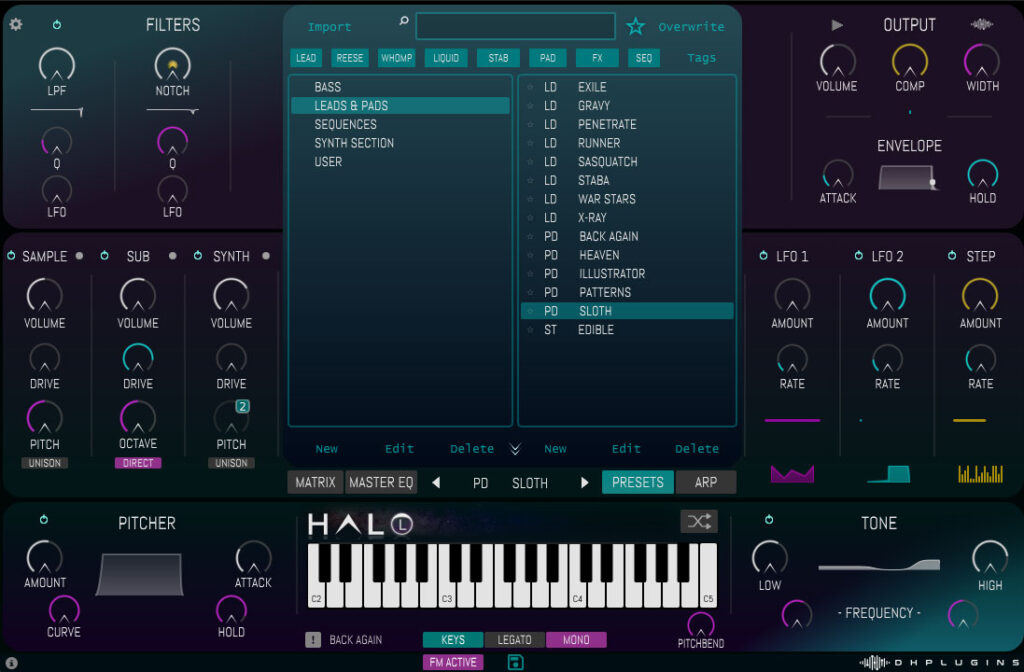Toggle the TONE power button
The width and height of the screenshot is (1024, 672).
[769, 520]
